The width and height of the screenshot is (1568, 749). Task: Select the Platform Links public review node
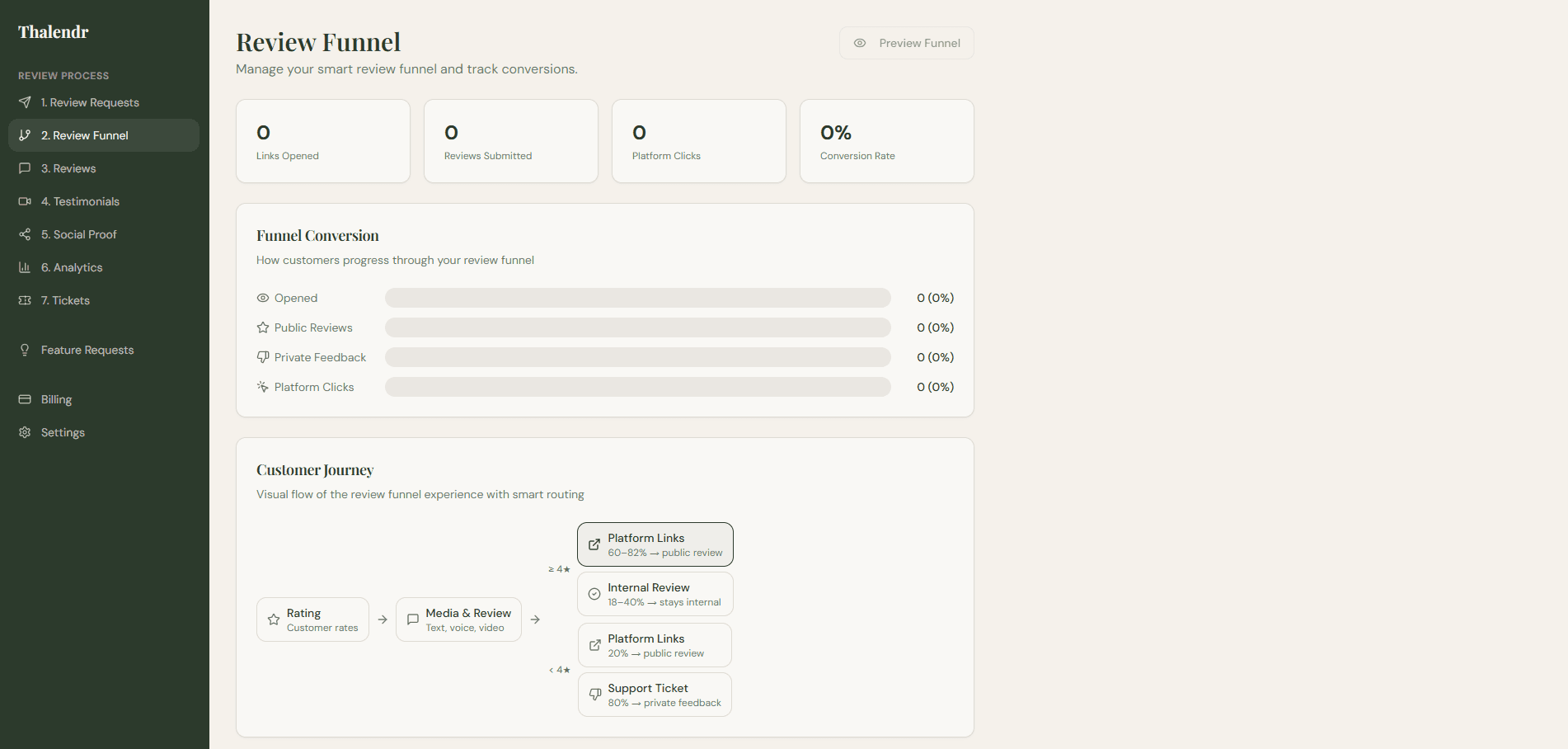(x=655, y=544)
